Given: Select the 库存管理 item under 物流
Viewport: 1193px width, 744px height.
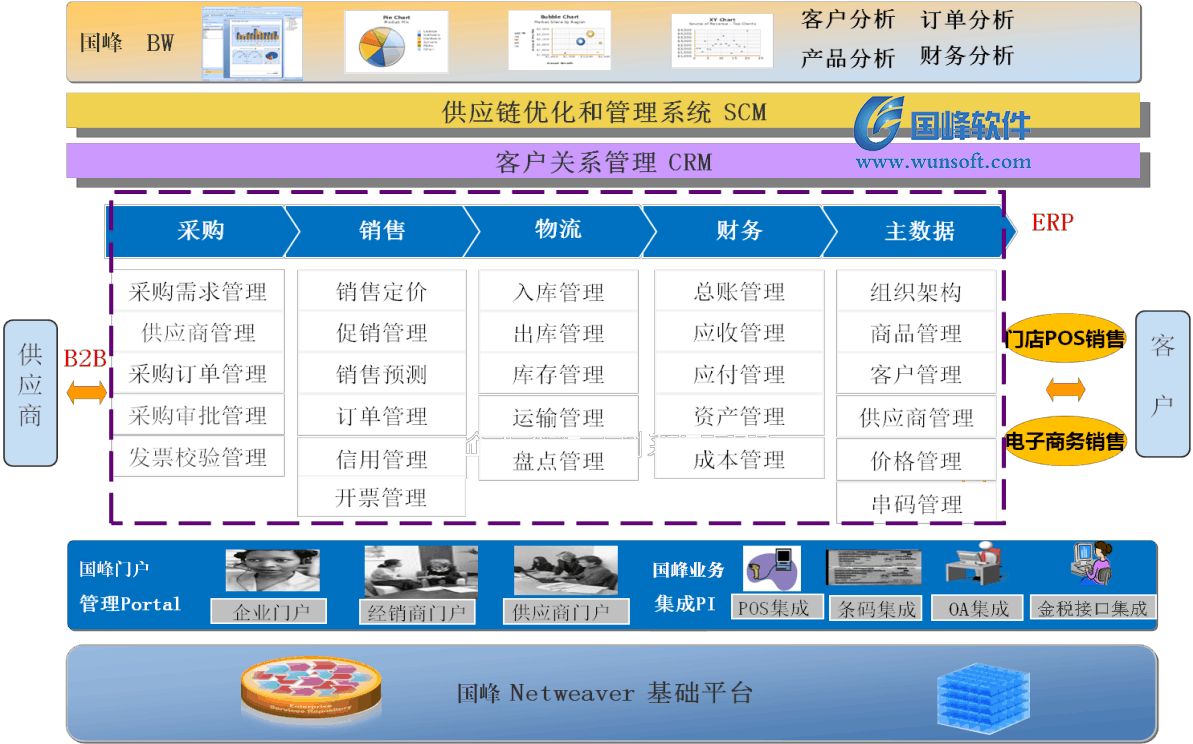Looking at the screenshot, I should click(x=558, y=375).
